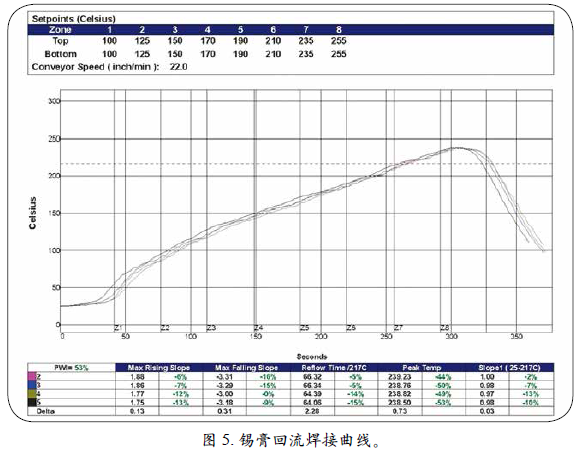The width and height of the screenshot is (577, 453).
Task: Click Top setpoint 100 for zone 1
Action: tap(109, 41)
